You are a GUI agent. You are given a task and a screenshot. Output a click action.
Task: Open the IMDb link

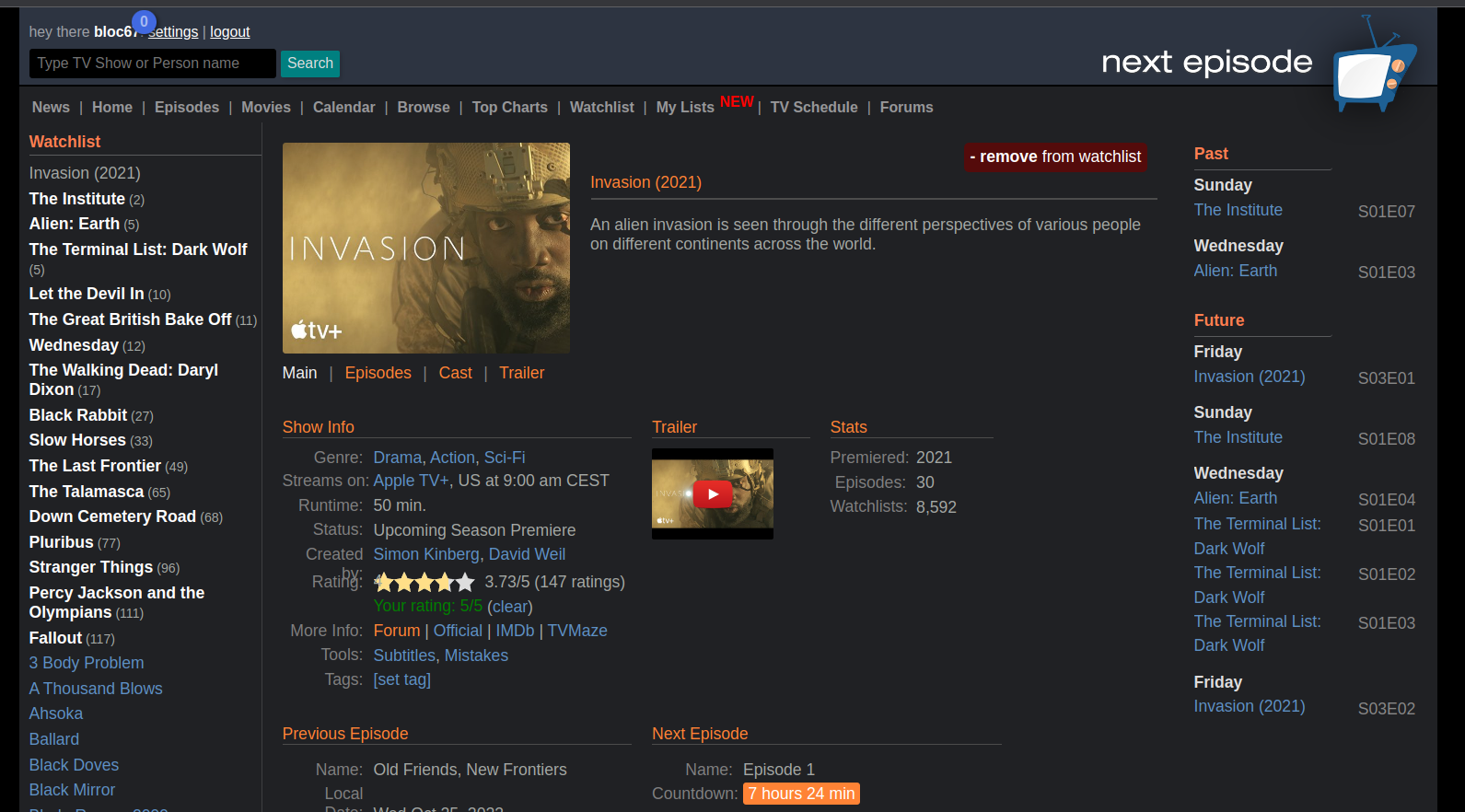(x=515, y=631)
